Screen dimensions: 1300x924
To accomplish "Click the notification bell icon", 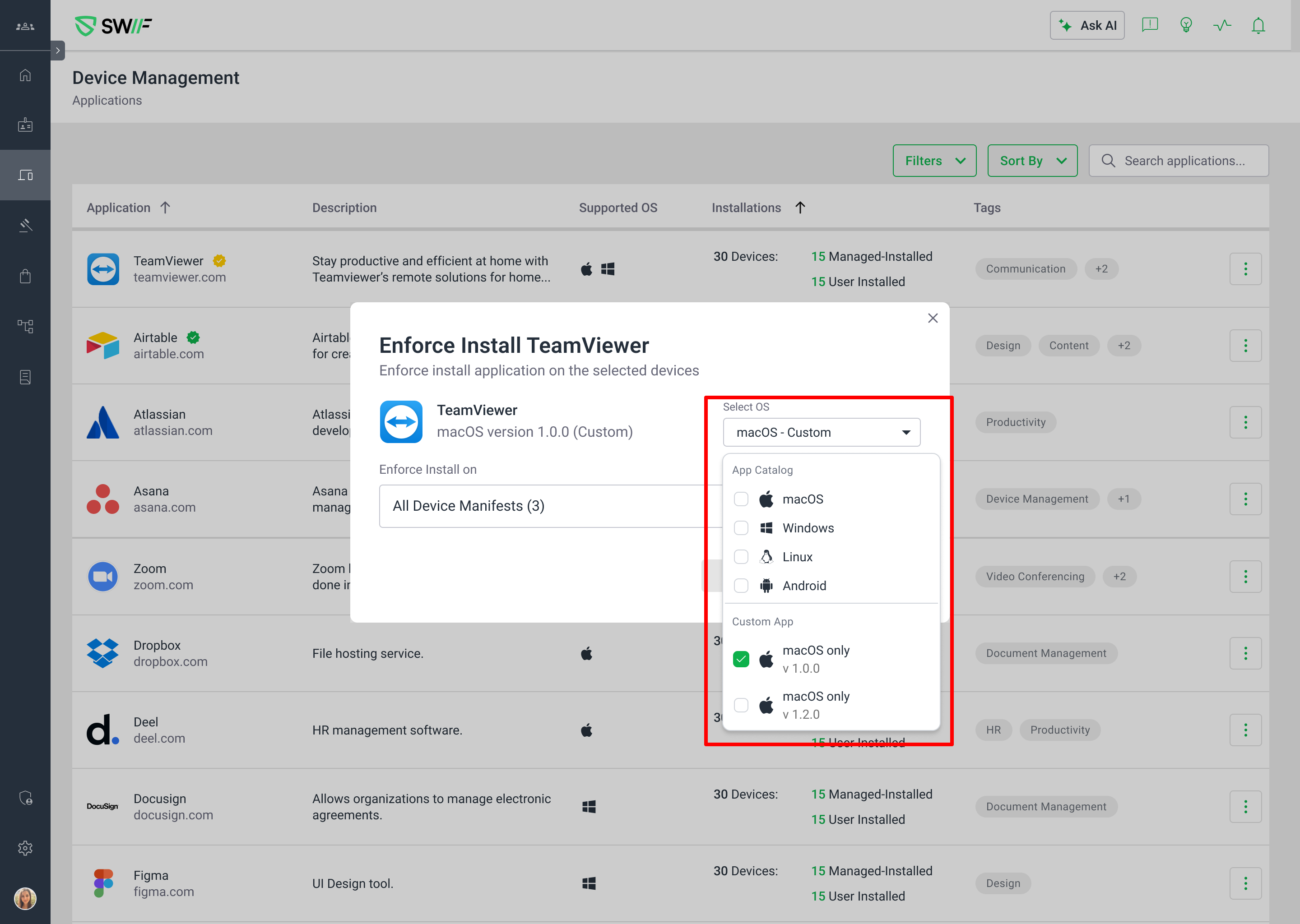I will tap(1258, 26).
